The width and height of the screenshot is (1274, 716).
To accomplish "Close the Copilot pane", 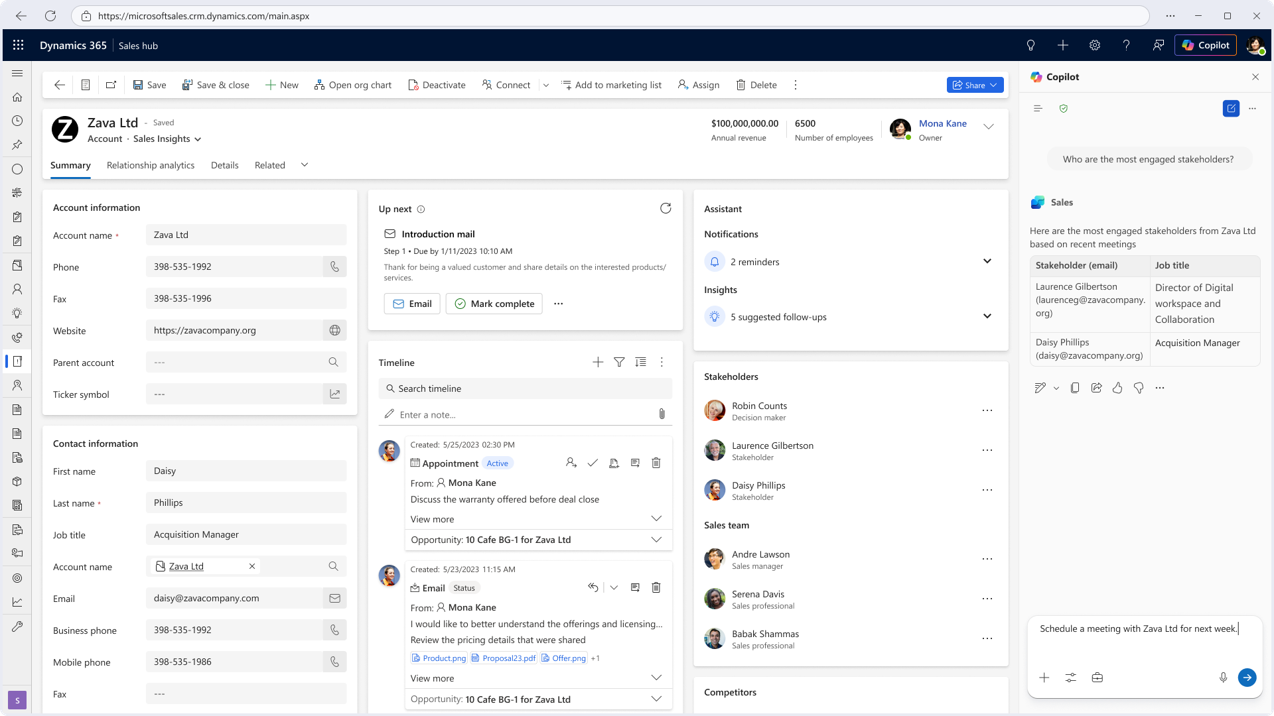I will point(1256,77).
